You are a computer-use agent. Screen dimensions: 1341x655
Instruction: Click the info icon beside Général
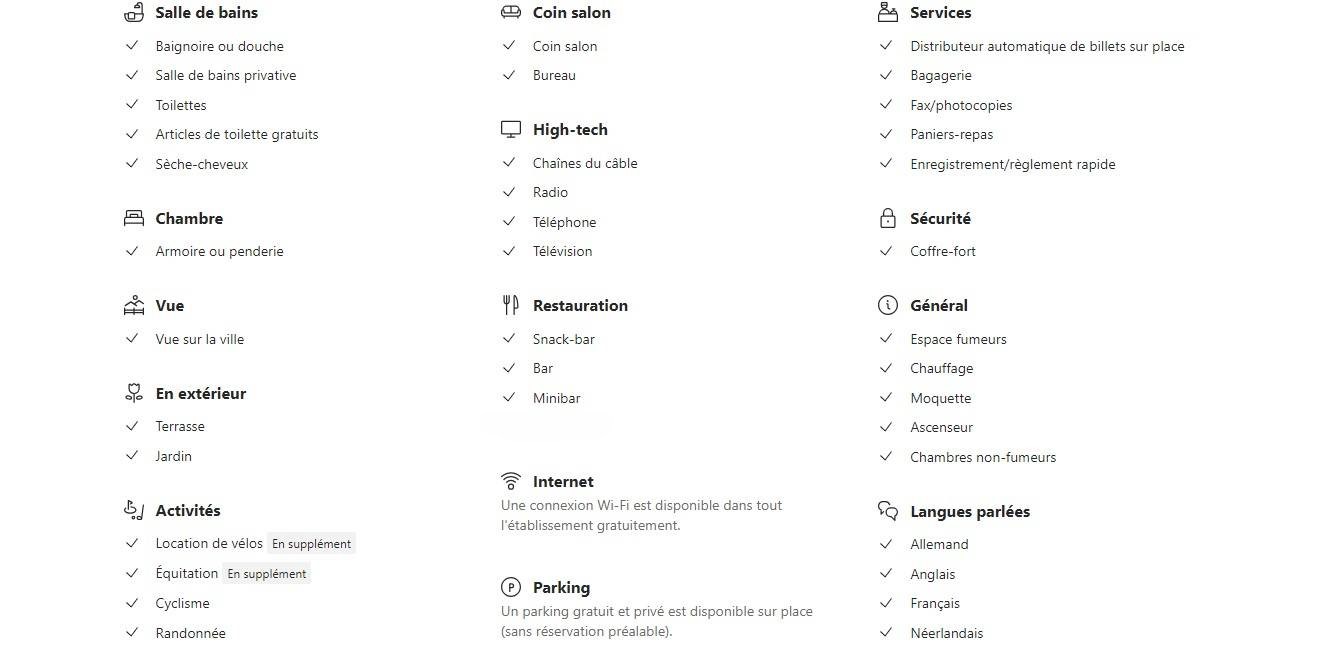887,305
